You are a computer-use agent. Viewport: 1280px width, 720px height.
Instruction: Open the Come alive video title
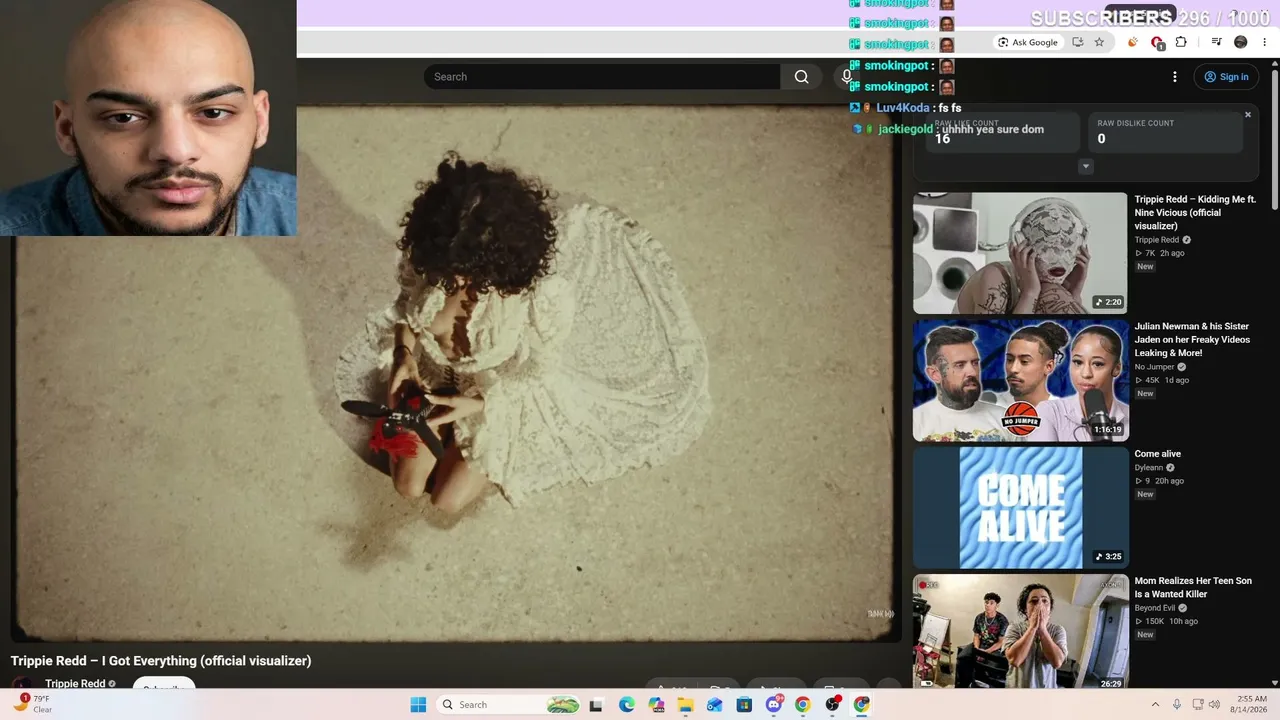[1158, 454]
